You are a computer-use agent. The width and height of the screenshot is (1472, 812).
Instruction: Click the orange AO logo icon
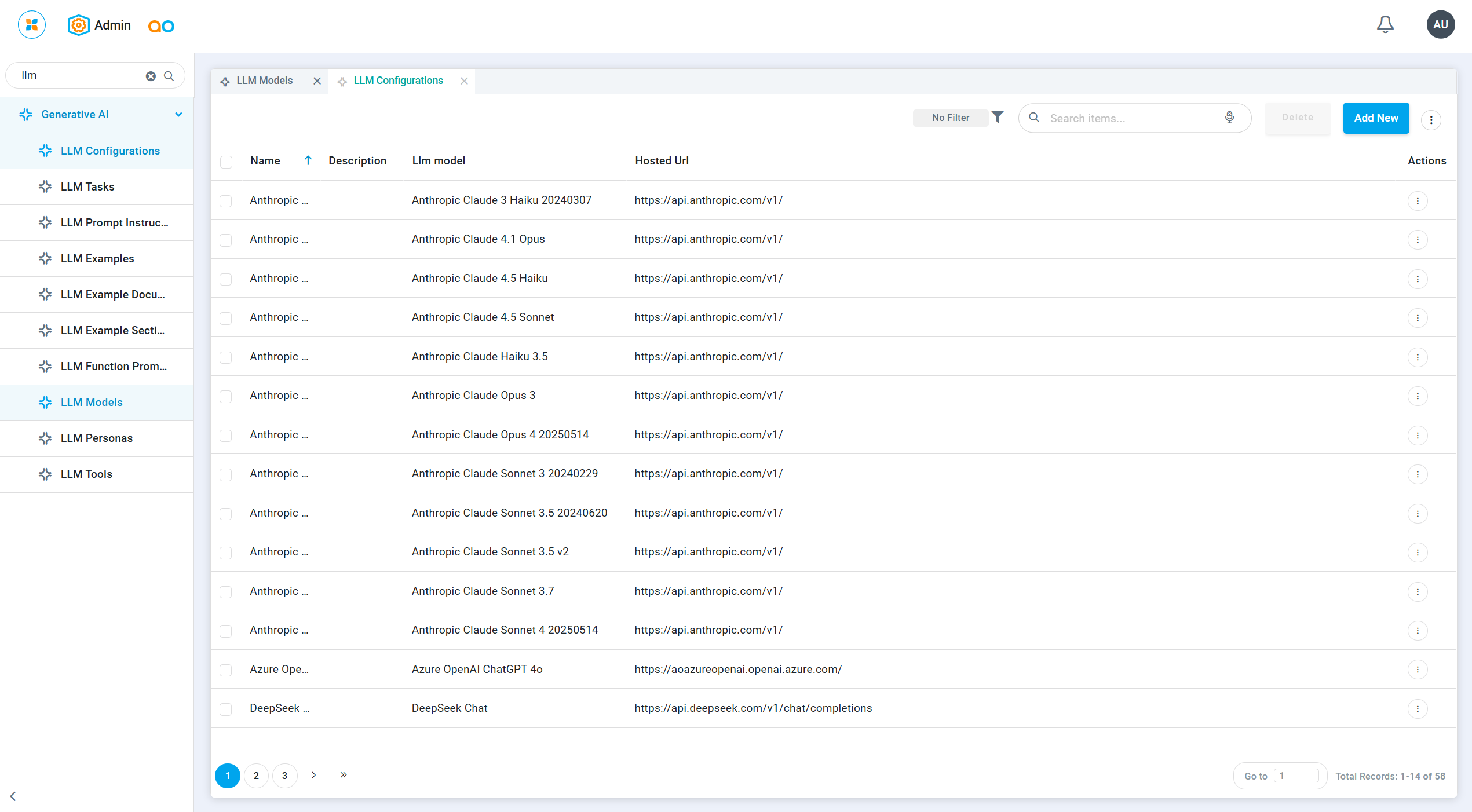161,26
